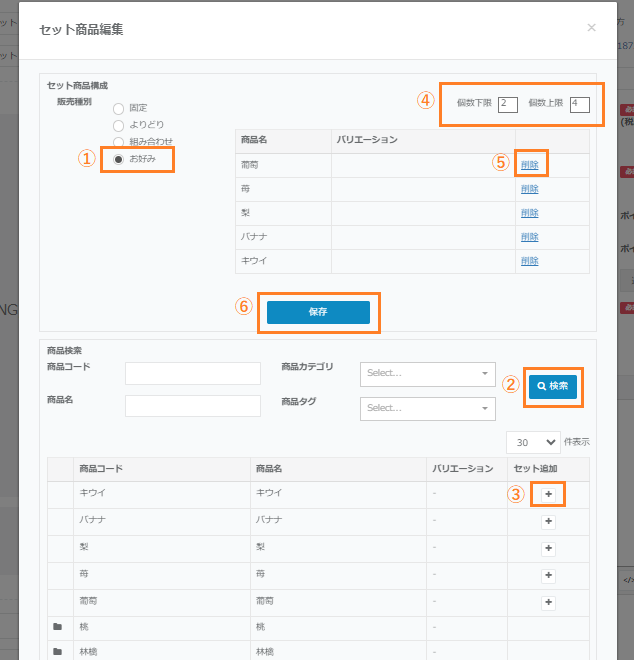Open the 商品カテゴリ select dropdown

[x=427, y=373]
